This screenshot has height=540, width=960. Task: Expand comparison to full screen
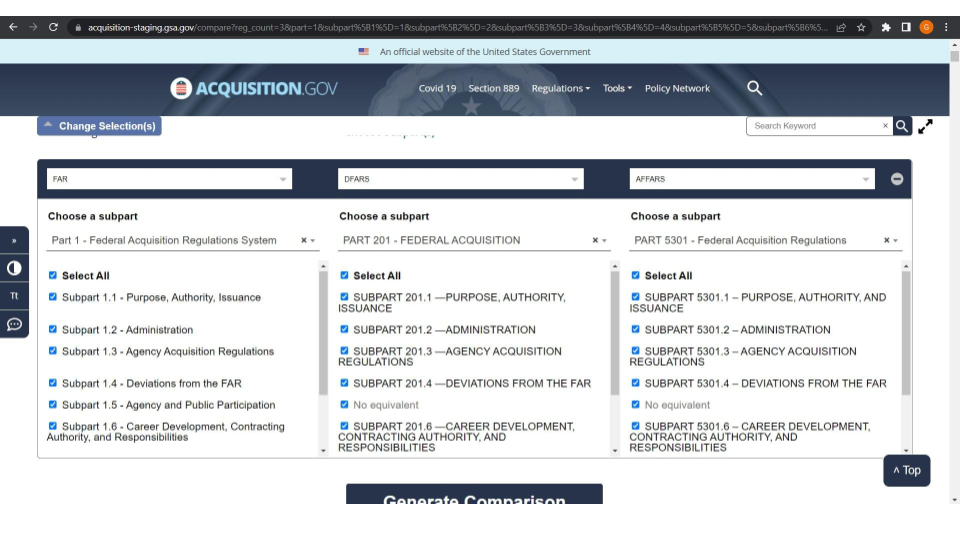tap(925, 126)
